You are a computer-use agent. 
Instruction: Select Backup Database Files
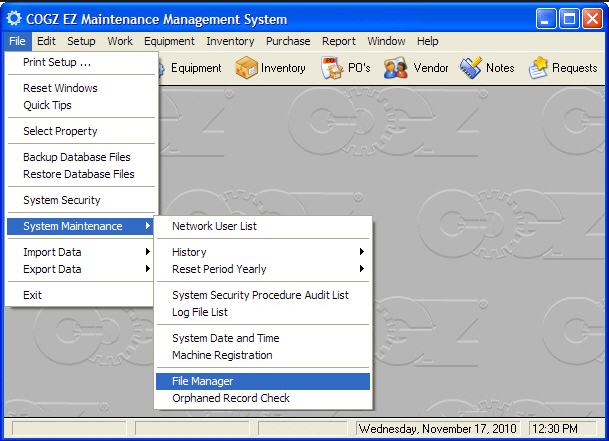tap(76, 157)
